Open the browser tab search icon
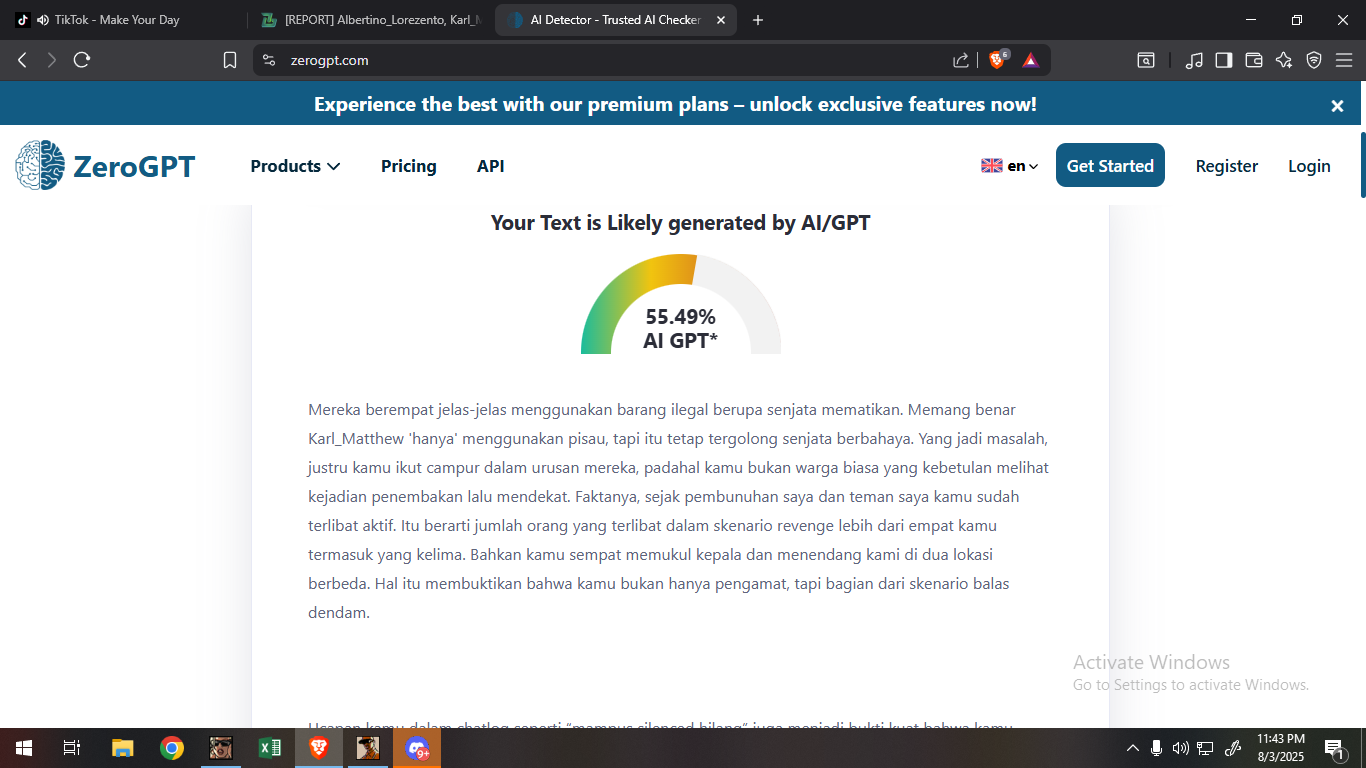The height and width of the screenshot is (768, 1366). tap(1146, 60)
